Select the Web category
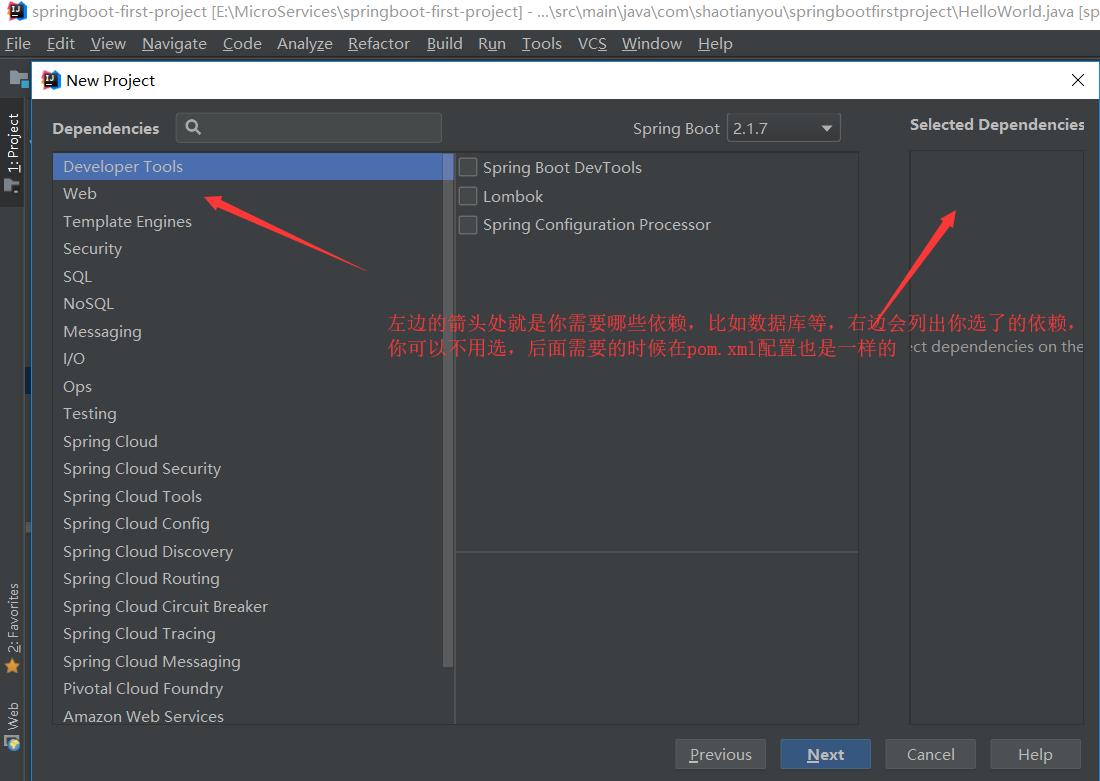The image size is (1100, 781). tap(248, 194)
